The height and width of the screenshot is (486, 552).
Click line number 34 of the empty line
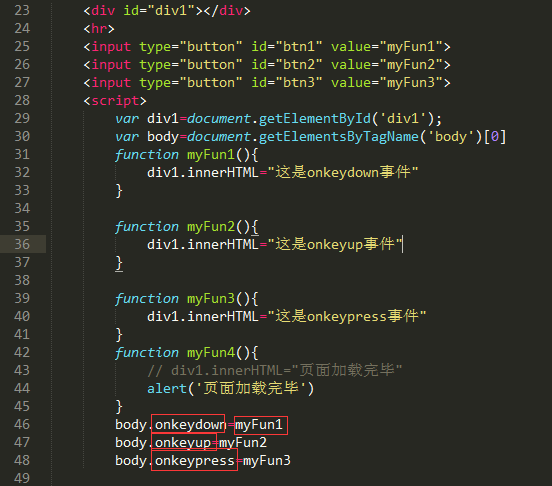[22, 208]
